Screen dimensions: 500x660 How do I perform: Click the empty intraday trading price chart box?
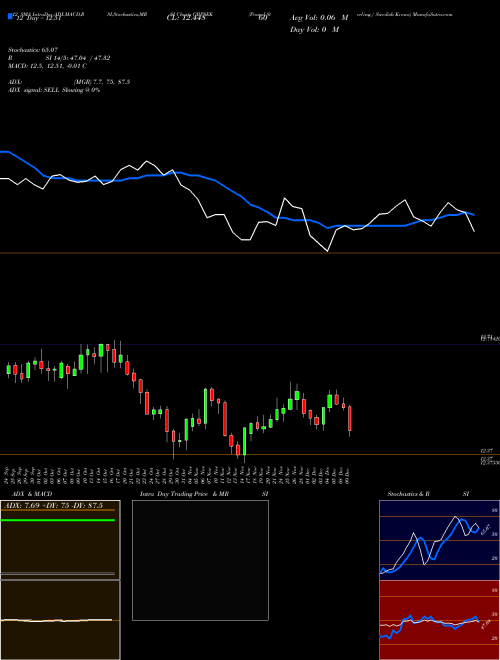(x=200, y=560)
